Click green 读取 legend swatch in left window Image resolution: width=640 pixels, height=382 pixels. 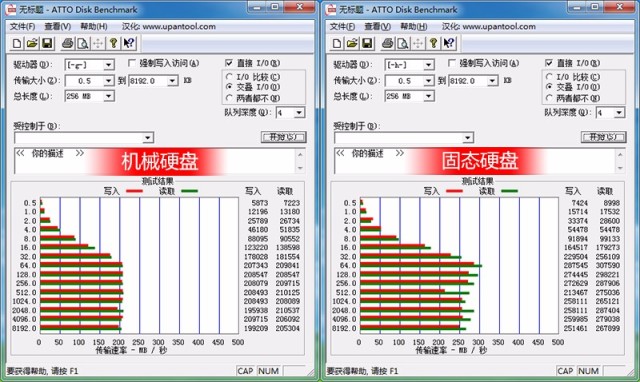tap(189, 191)
